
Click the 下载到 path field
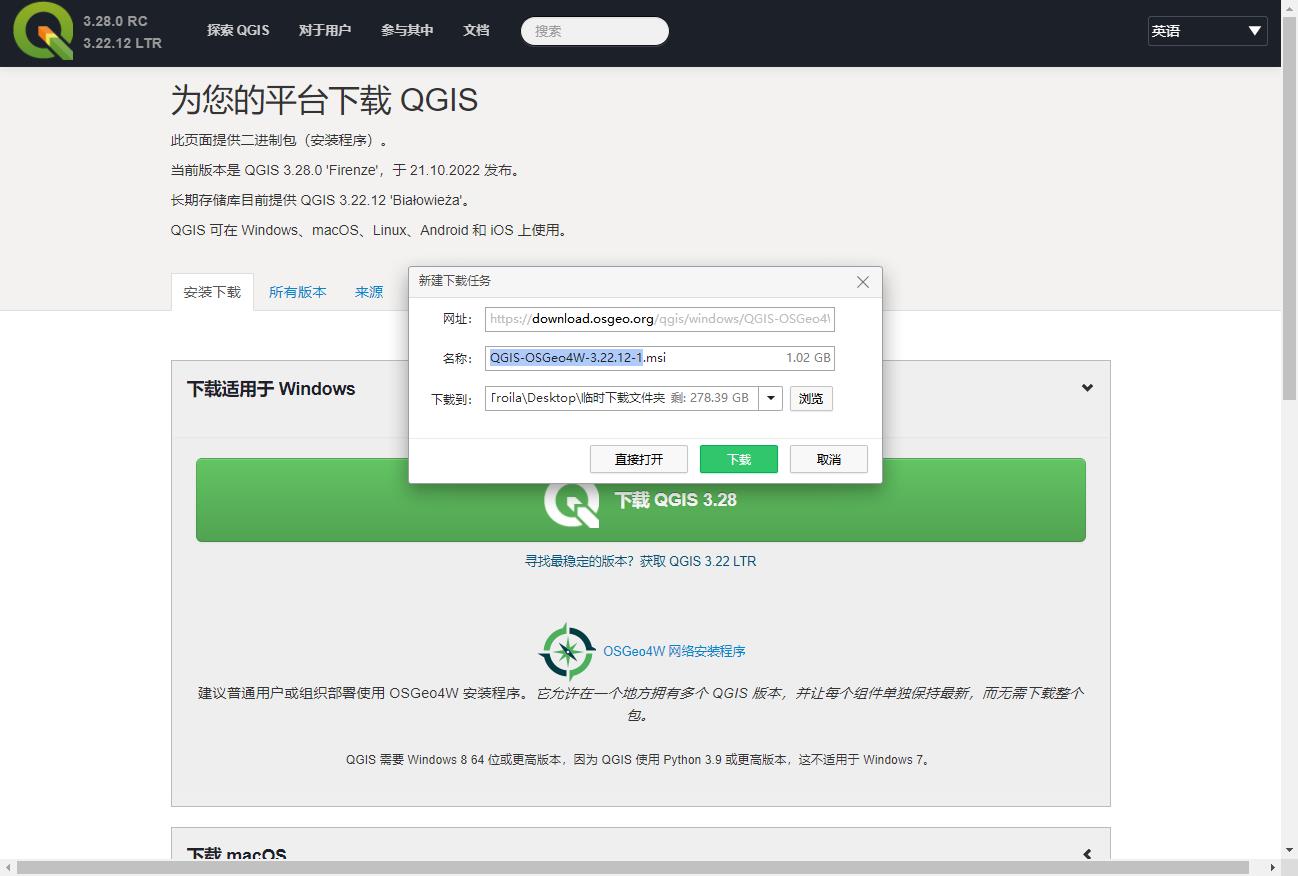(622, 398)
